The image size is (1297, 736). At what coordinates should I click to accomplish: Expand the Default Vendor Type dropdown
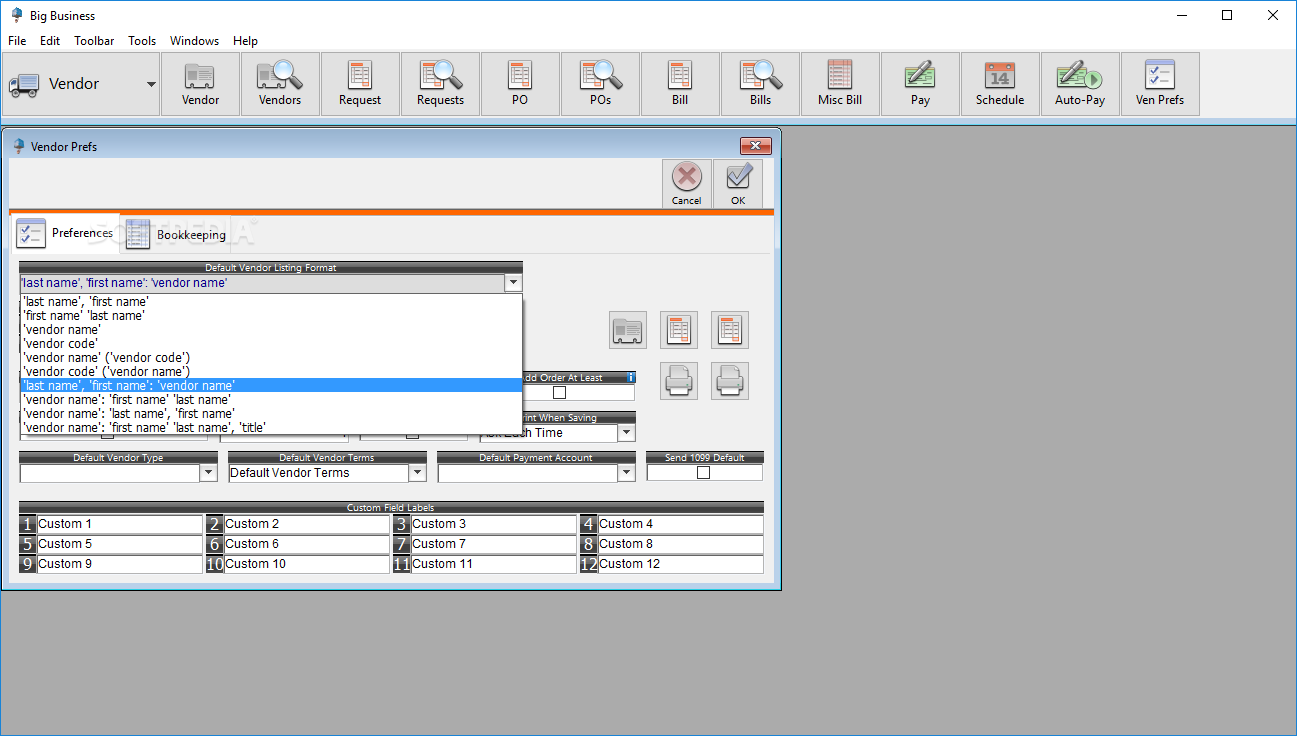pos(208,473)
